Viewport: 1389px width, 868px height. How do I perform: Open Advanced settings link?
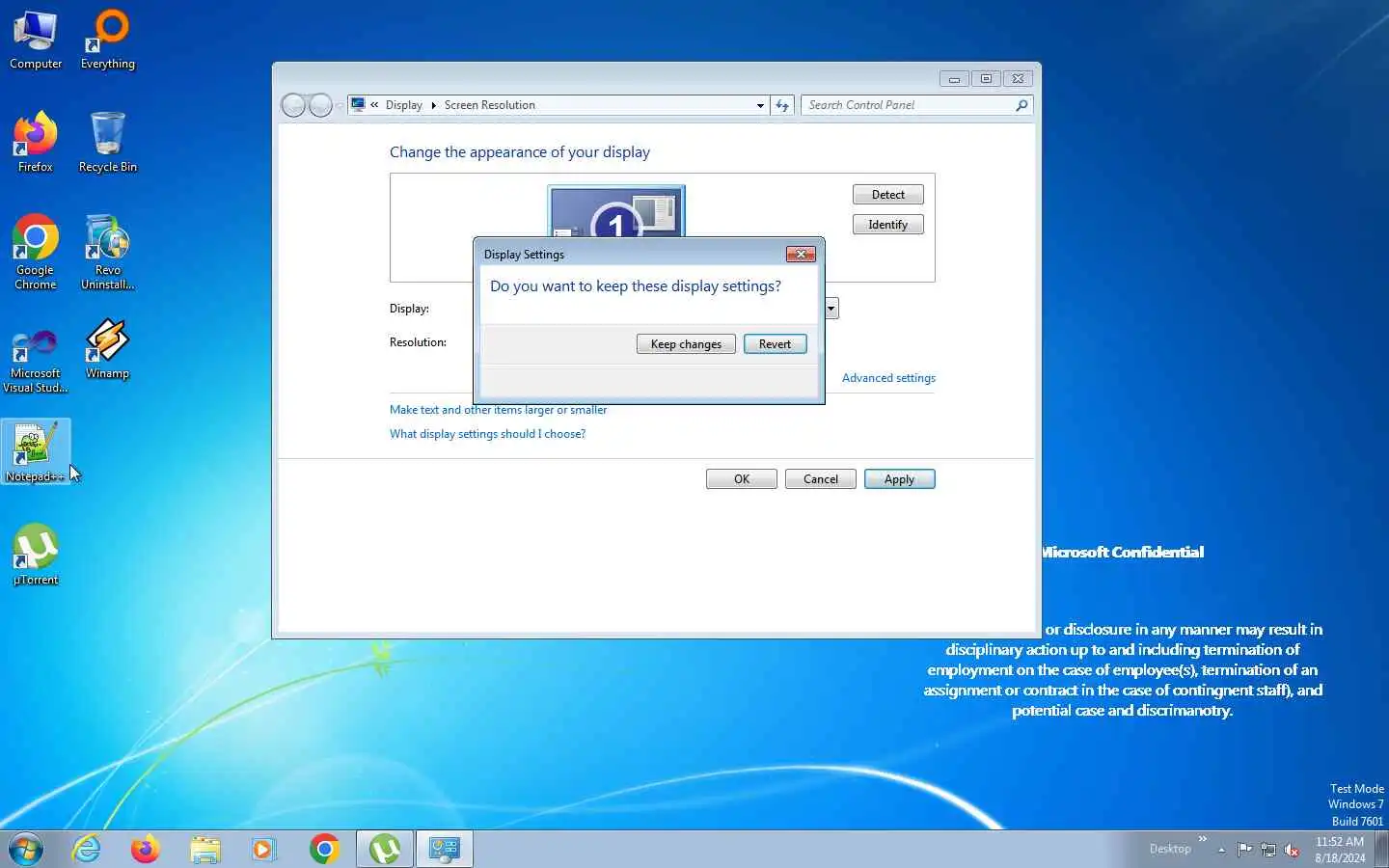pos(888,378)
